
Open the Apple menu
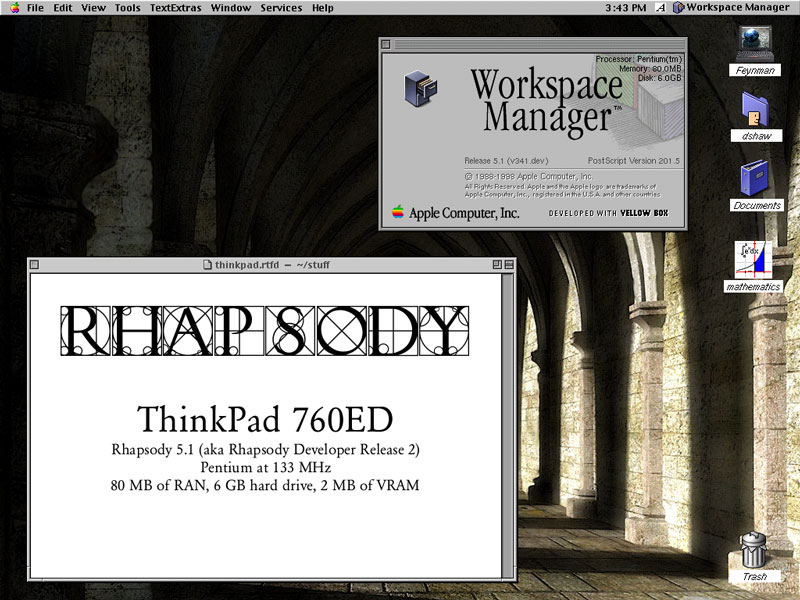coord(14,8)
